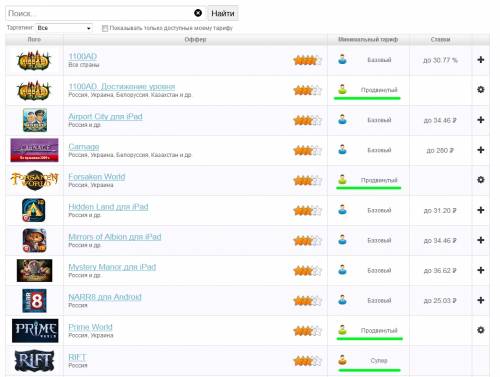Click the Оффер column header
The image size is (500, 377).
pyautogui.click(x=195, y=39)
